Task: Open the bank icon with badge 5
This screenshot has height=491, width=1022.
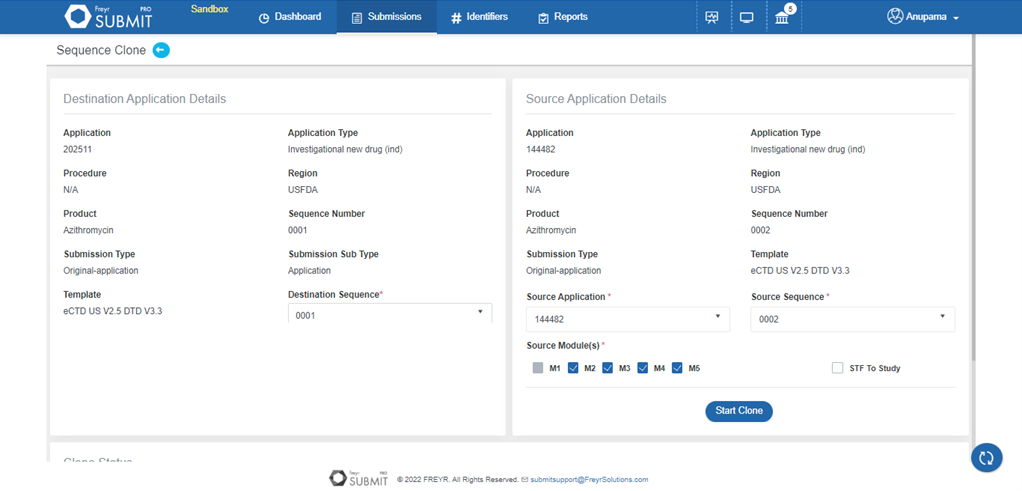Action: pyautogui.click(x=781, y=18)
